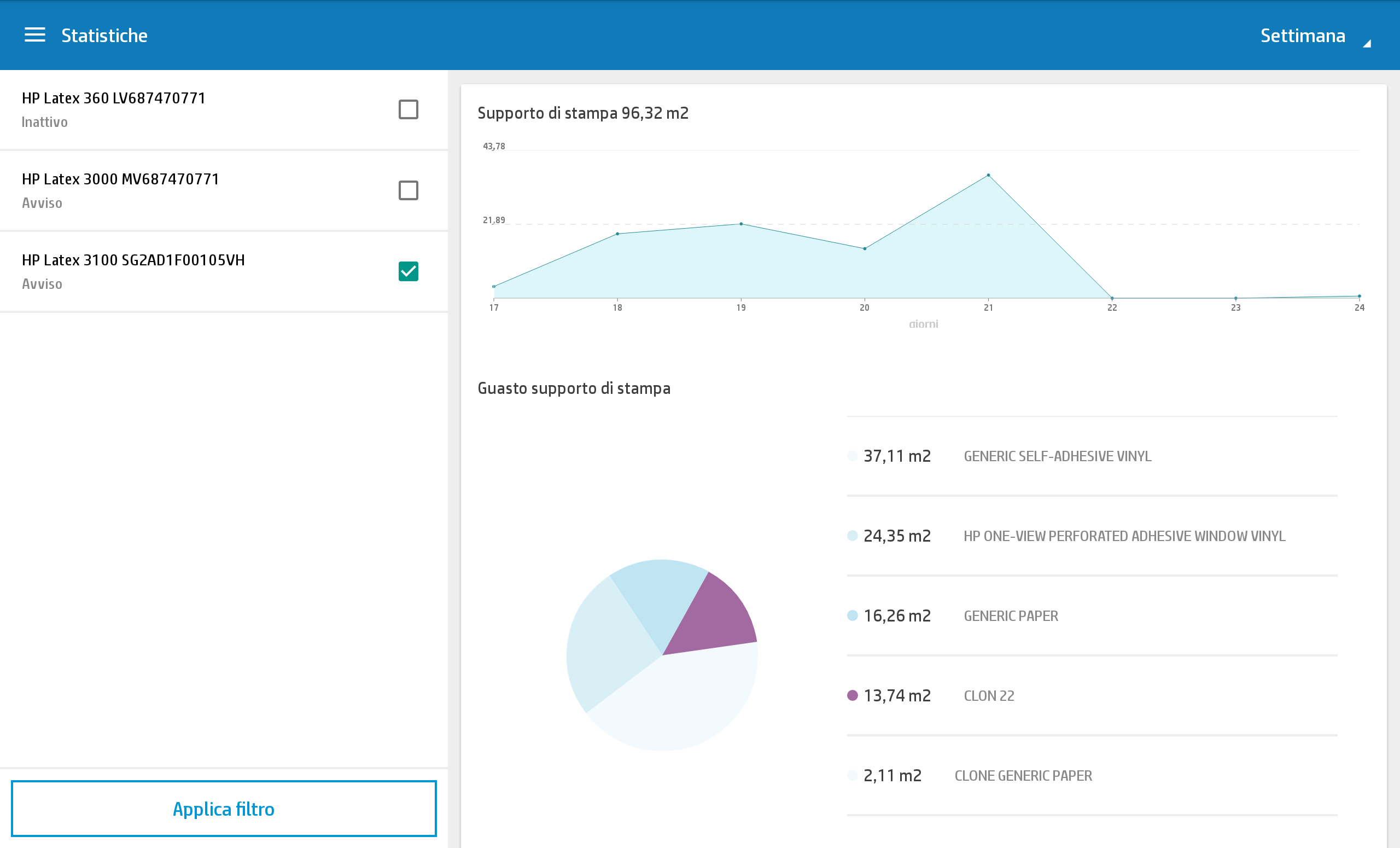Click the legend dot for HP One-View vinyl
The height and width of the screenshot is (848, 1400).
pos(851,536)
